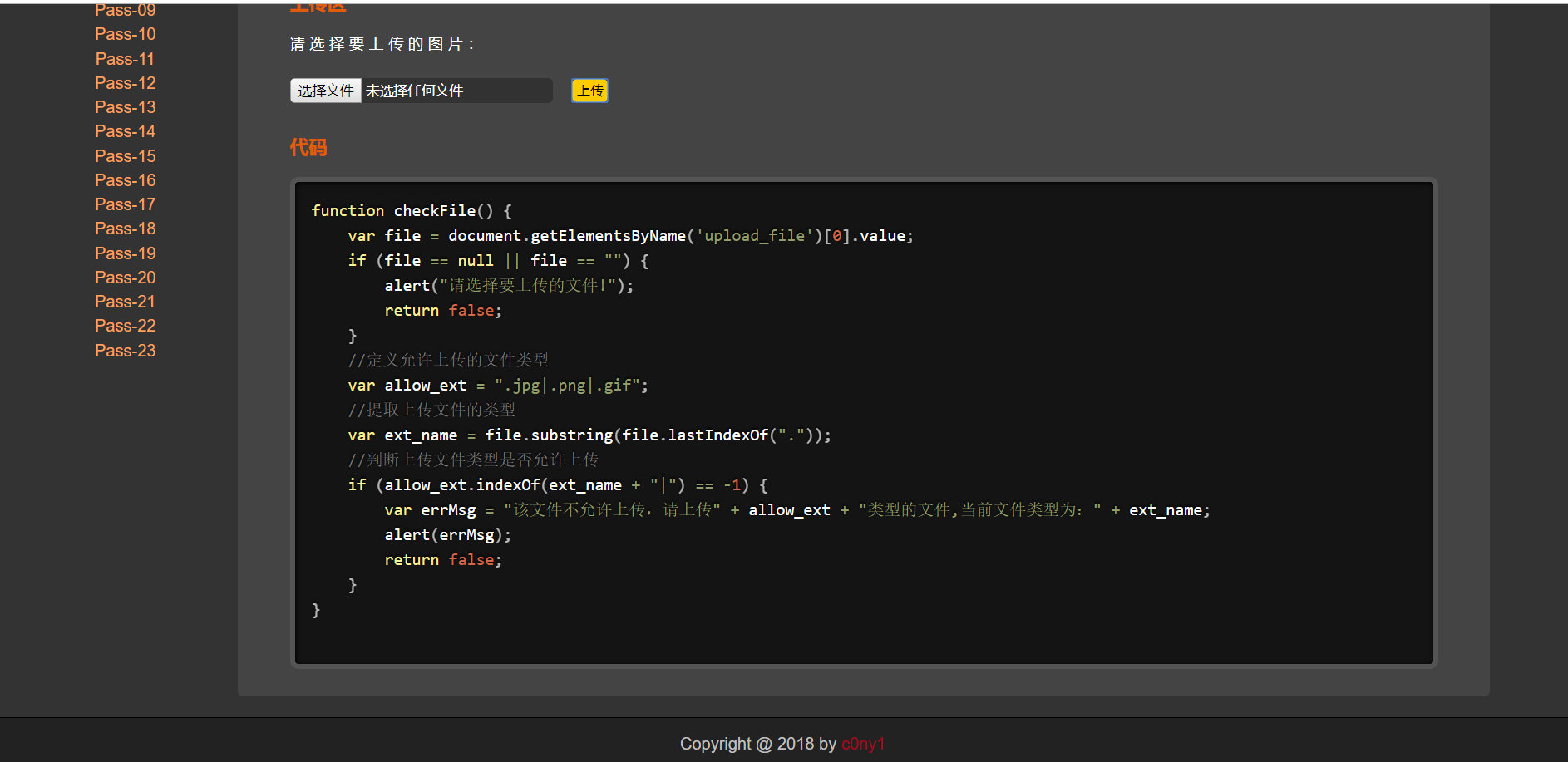
Task: Click the //定义允许上传的文件类型 comment
Action: [448, 361]
